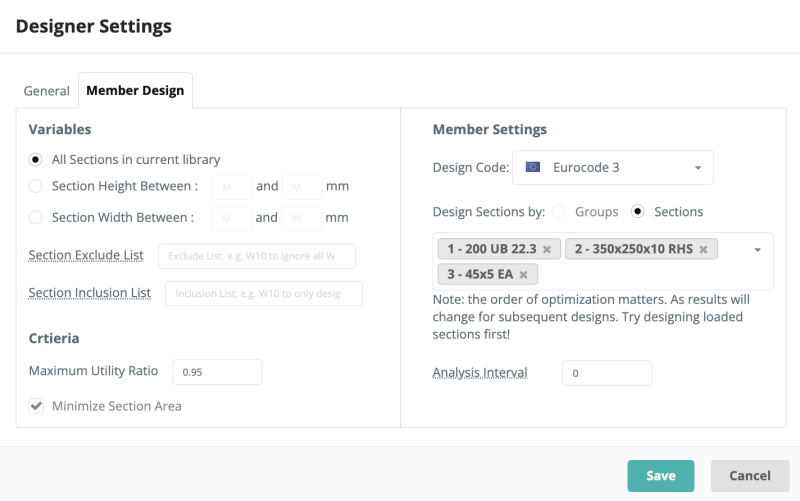This screenshot has height=501, width=800.
Task: Choose design sections by Groups
Action: click(x=559, y=212)
